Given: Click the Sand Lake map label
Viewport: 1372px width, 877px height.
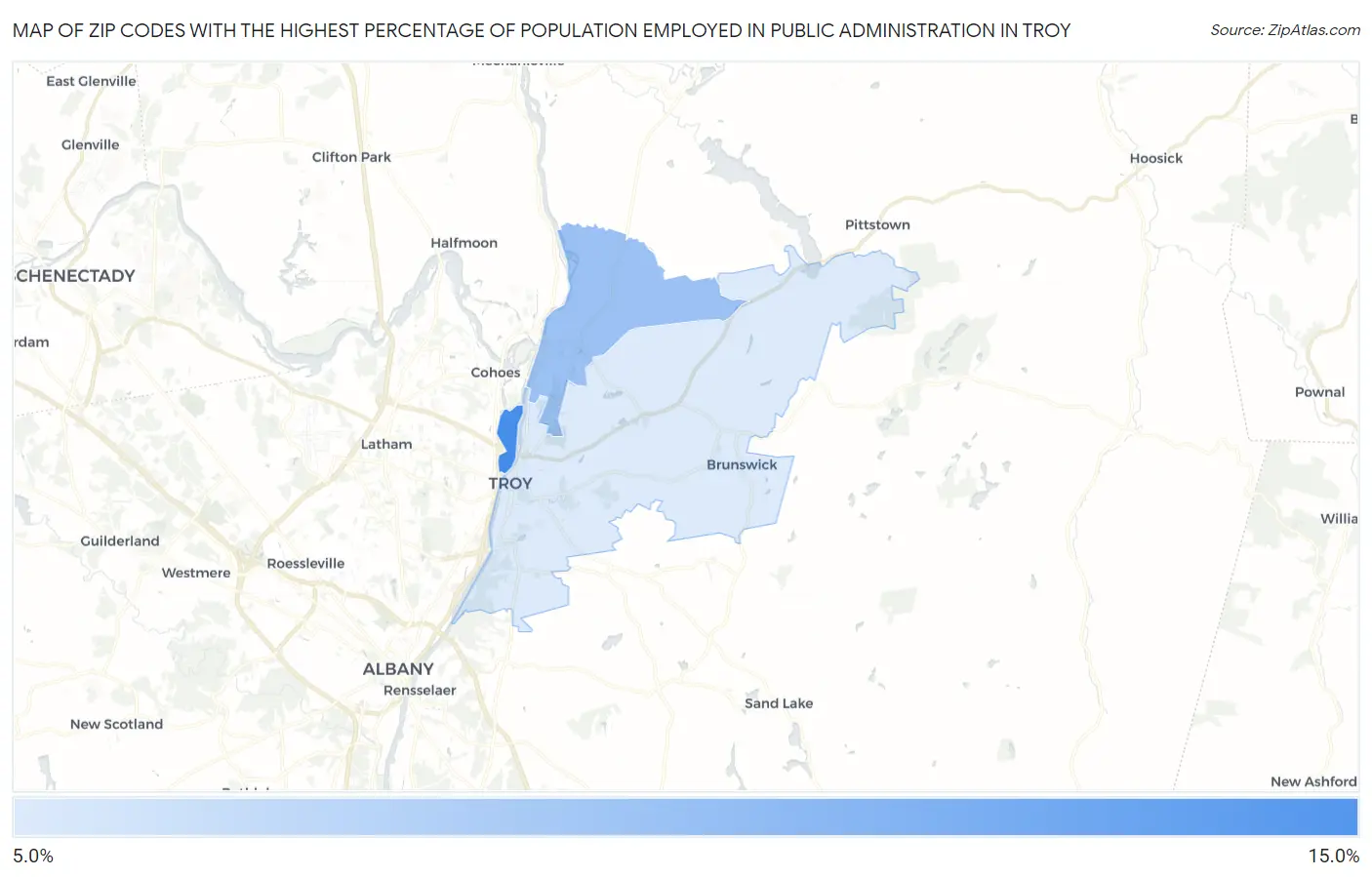Looking at the screenshot, I should click(779, 703).
